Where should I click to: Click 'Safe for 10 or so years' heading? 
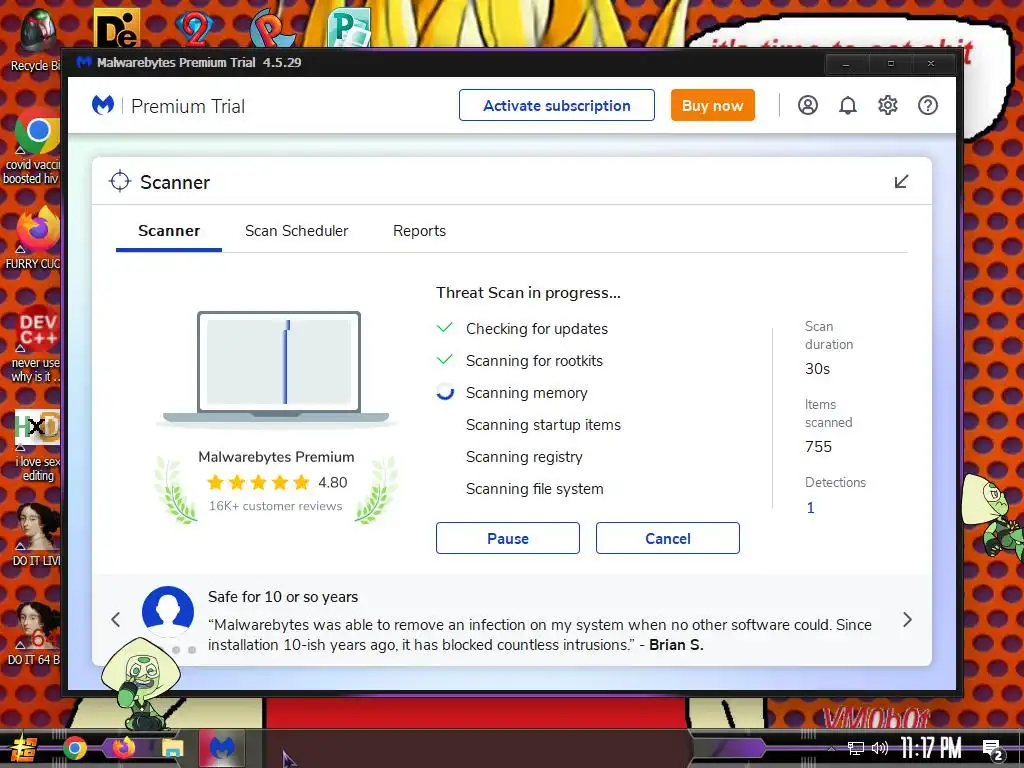[x=283, y=597]
